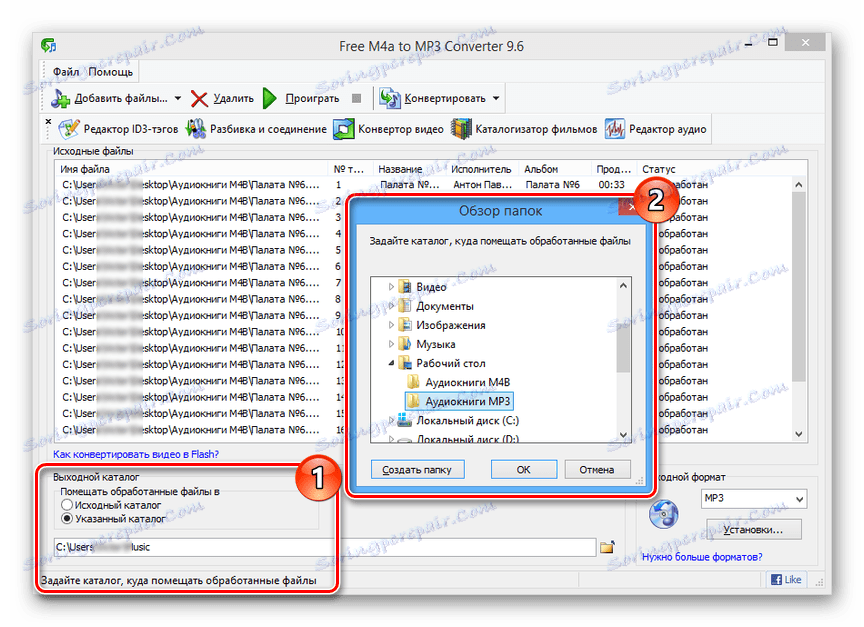The width and height of the screenshot is (864, 627).
Task: Click Отмена in the folder browser dialog
Action: coord(597,469)
